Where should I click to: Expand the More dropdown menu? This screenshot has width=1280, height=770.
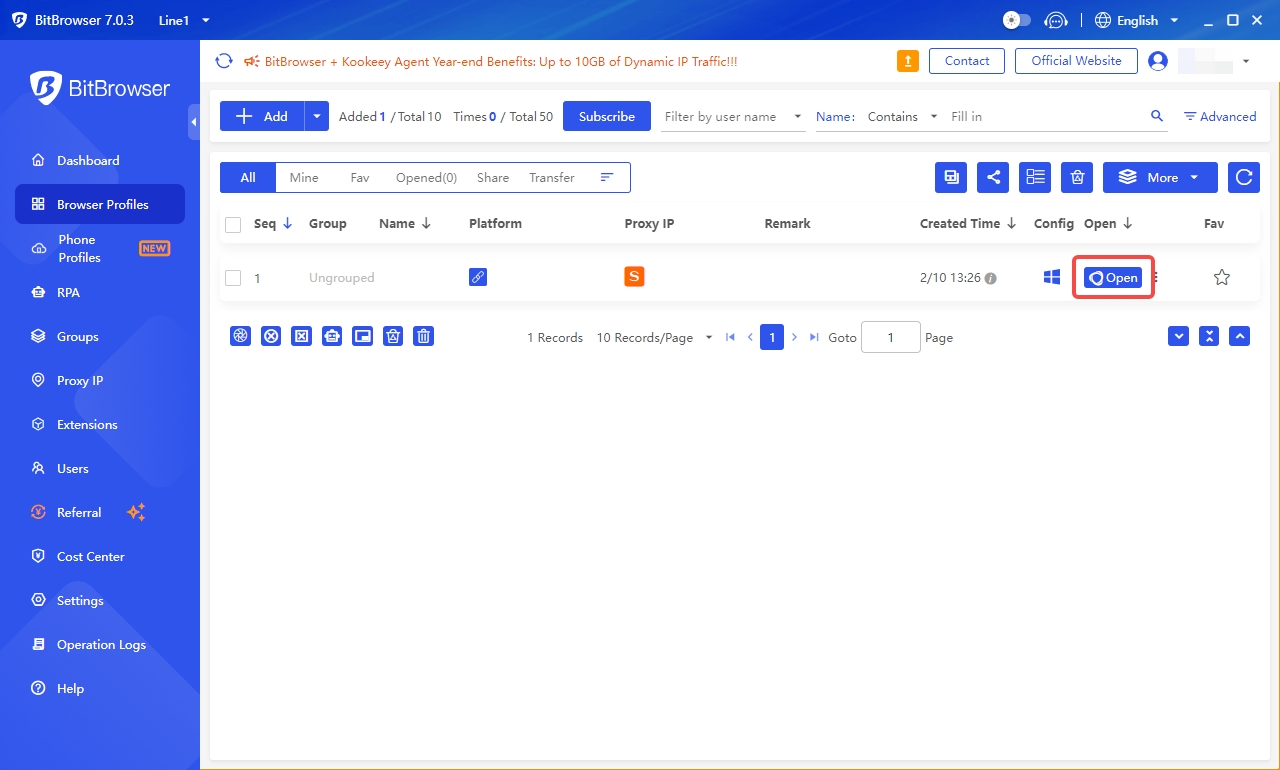tap(1160, 177)
